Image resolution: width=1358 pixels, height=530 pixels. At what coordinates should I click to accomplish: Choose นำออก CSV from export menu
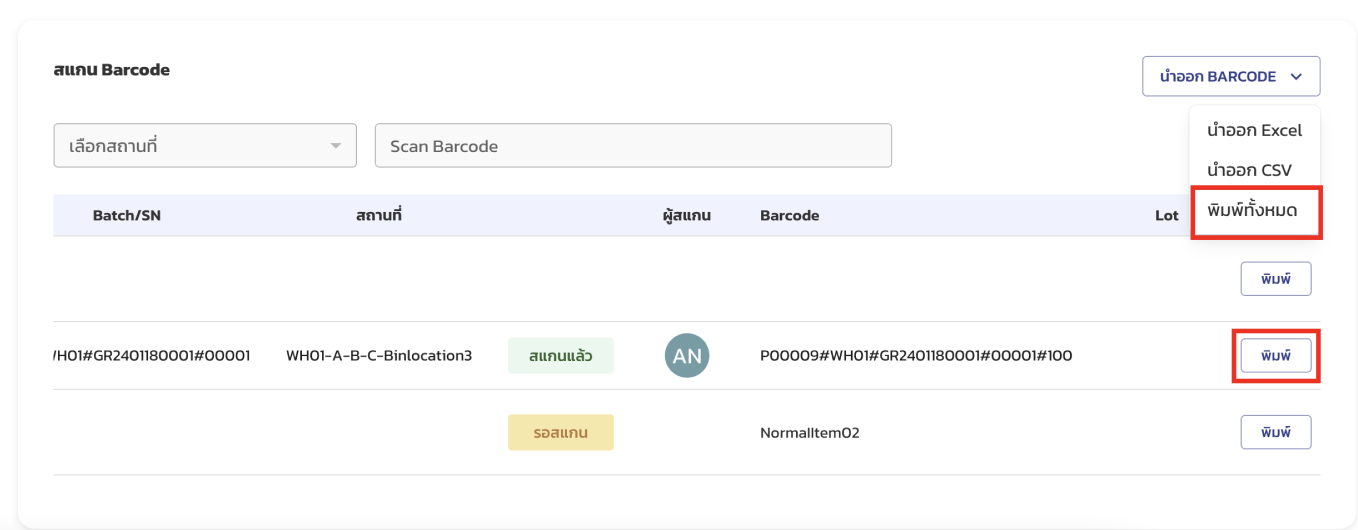tap(1249, 170)
